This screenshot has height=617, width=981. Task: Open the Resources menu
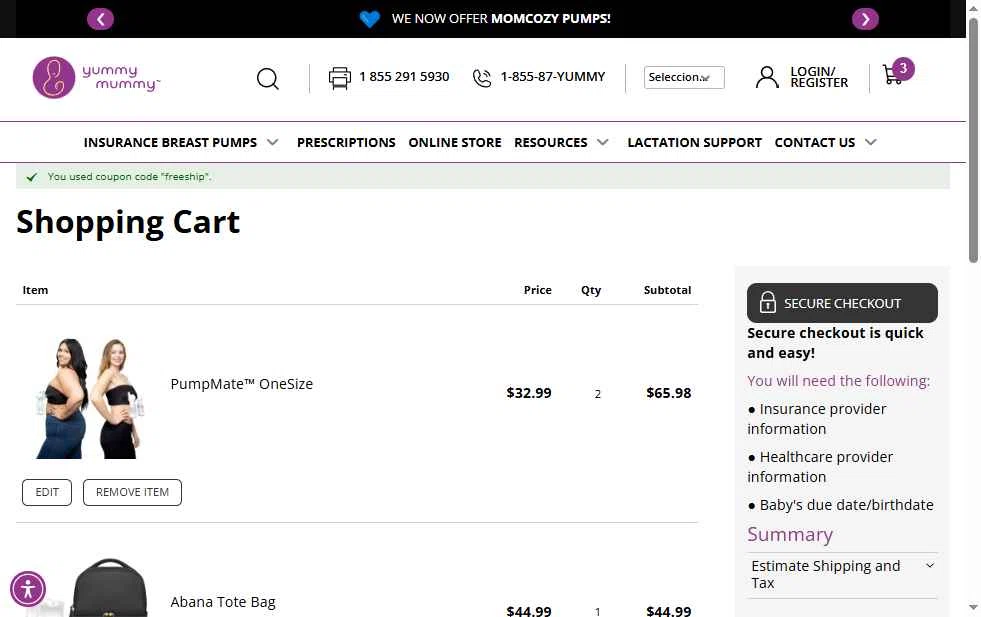pos(551,143)
